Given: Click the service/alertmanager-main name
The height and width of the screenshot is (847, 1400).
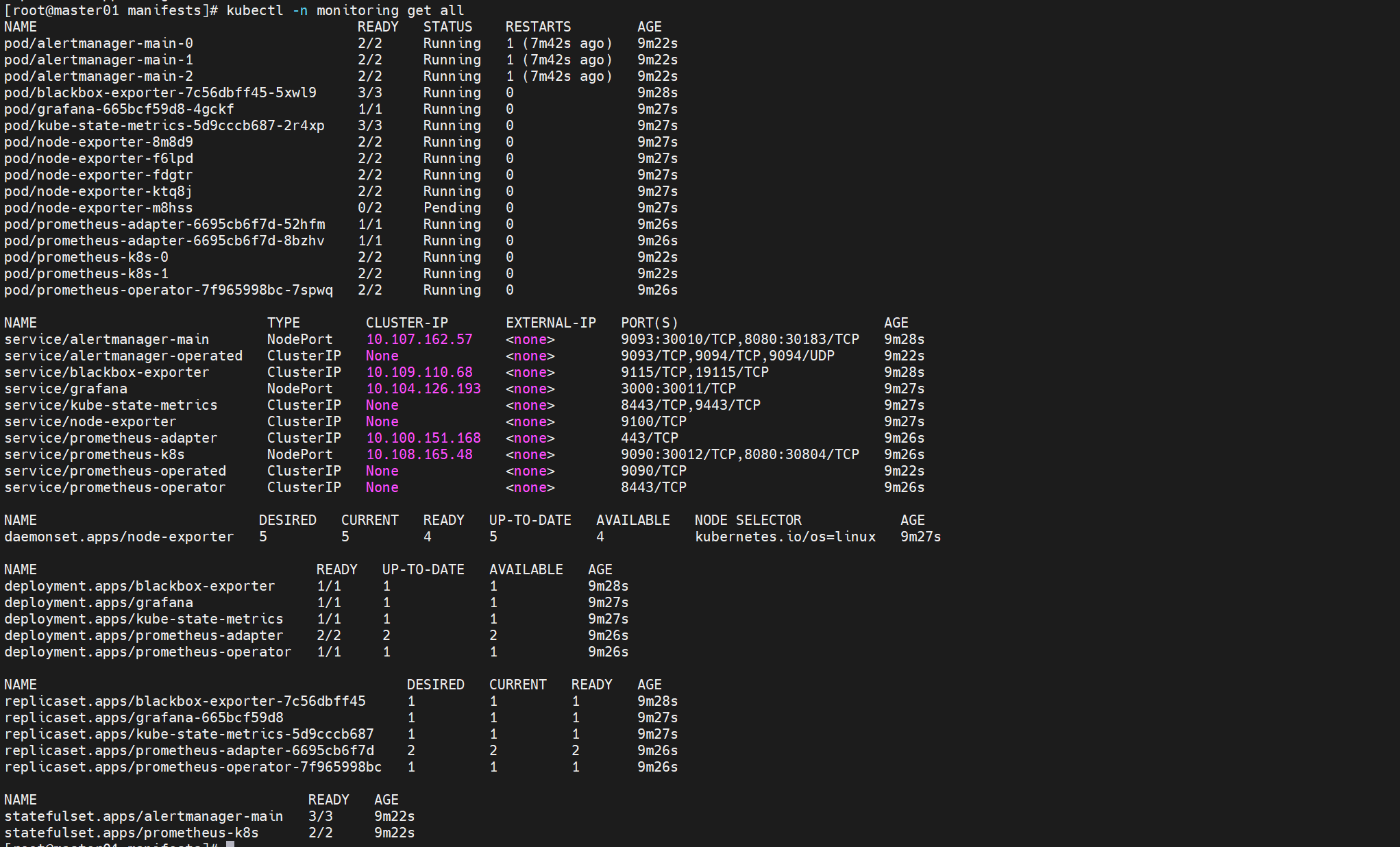Looking at the screenshot, I should tap(107, 339).
